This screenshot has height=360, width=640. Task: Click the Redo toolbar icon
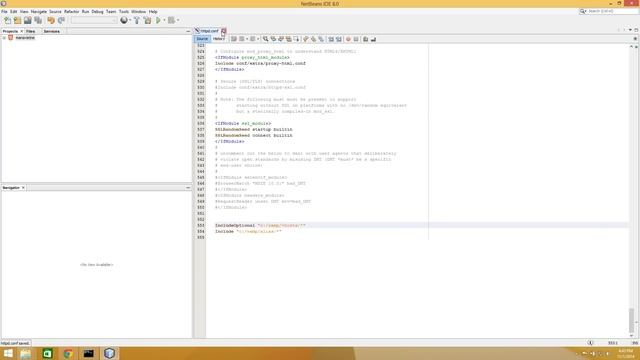[61, 20]
